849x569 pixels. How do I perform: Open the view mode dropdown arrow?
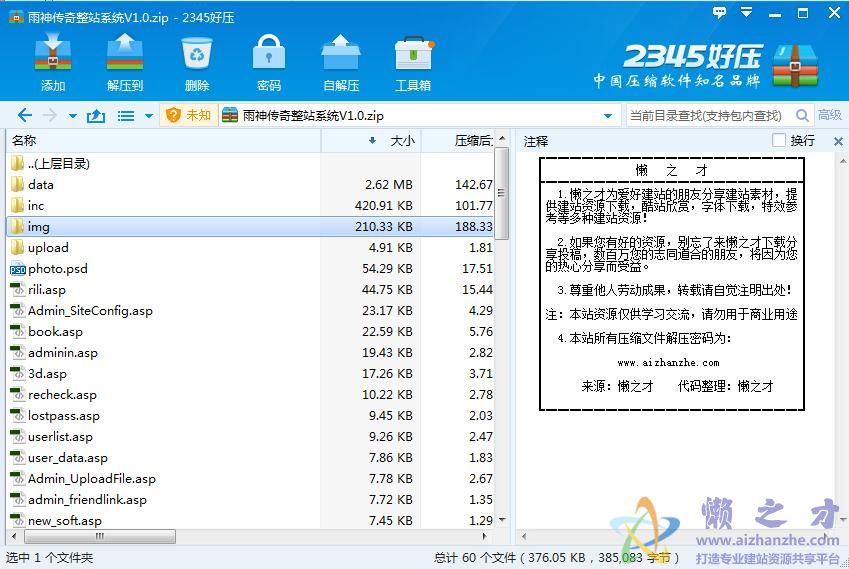coord(149,116)
